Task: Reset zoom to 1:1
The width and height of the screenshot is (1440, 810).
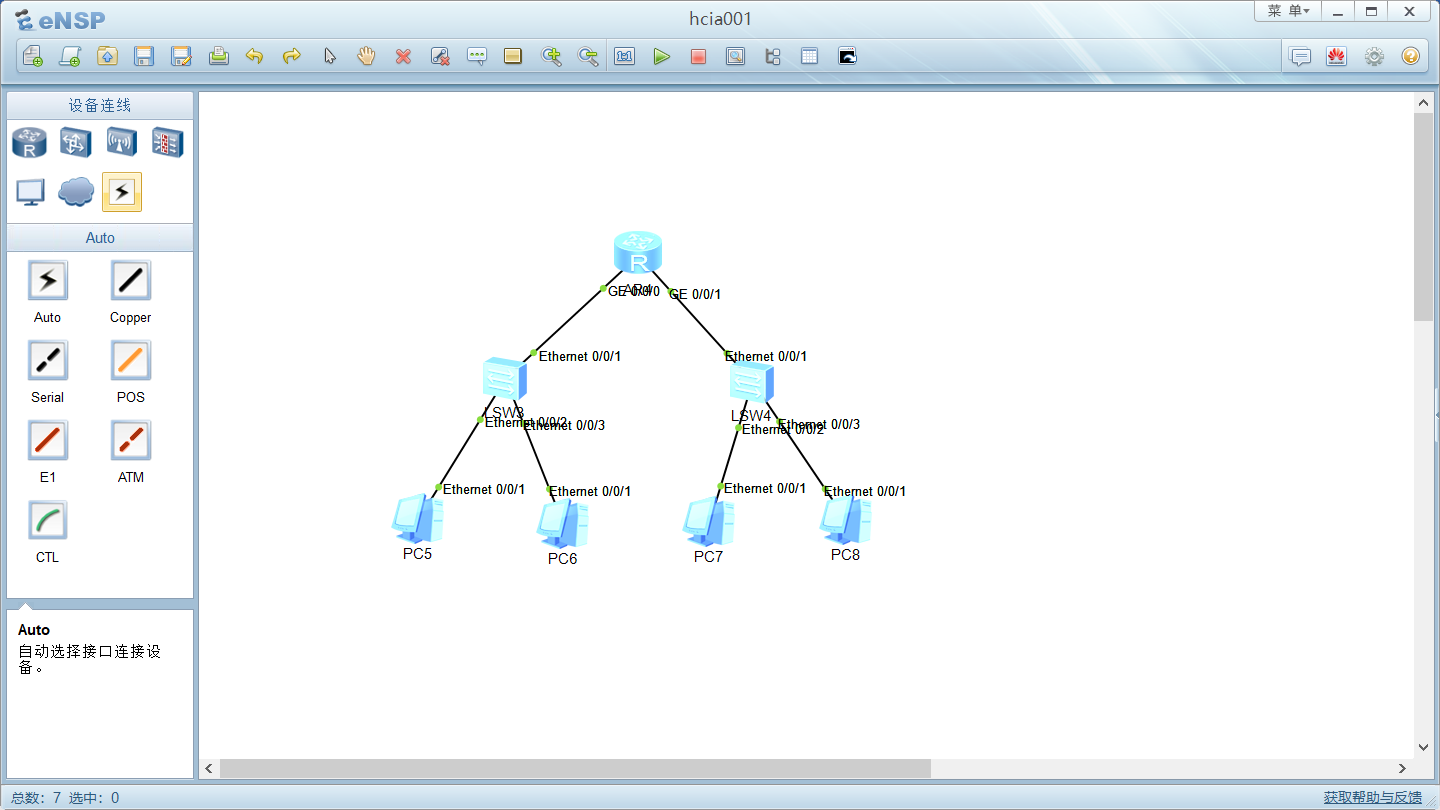Action: (625, 57)
